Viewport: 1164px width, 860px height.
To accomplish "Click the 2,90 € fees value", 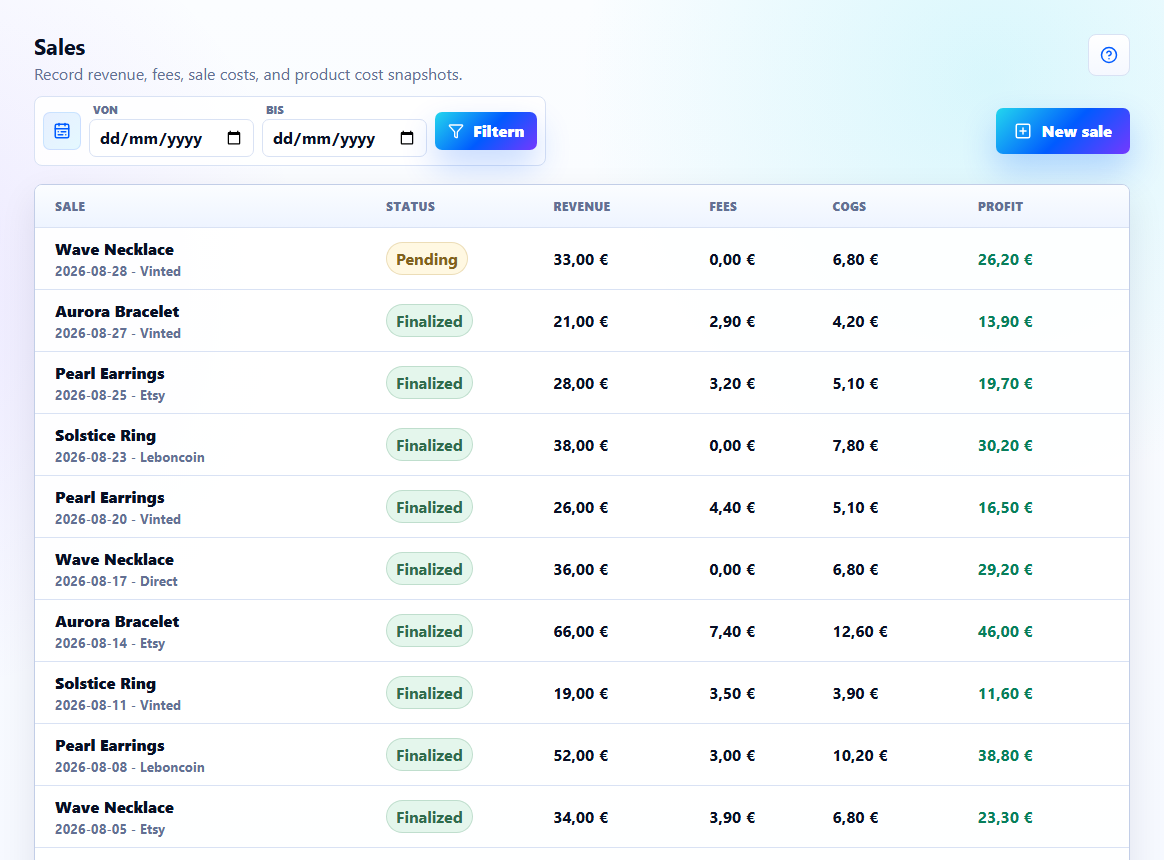I will (x=732, y=322).
